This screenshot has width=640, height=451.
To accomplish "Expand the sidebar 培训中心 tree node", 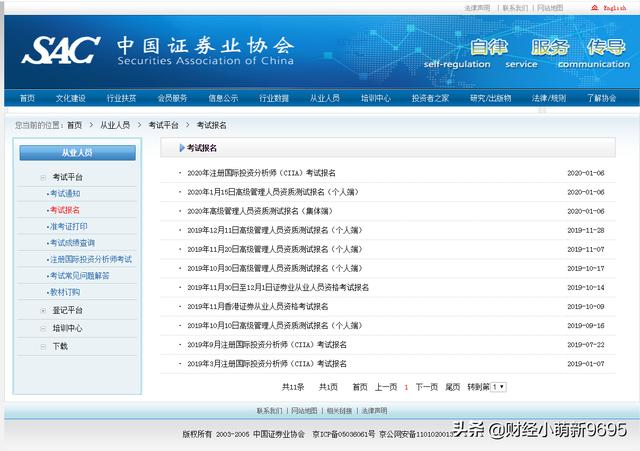I will coord(43,329).
